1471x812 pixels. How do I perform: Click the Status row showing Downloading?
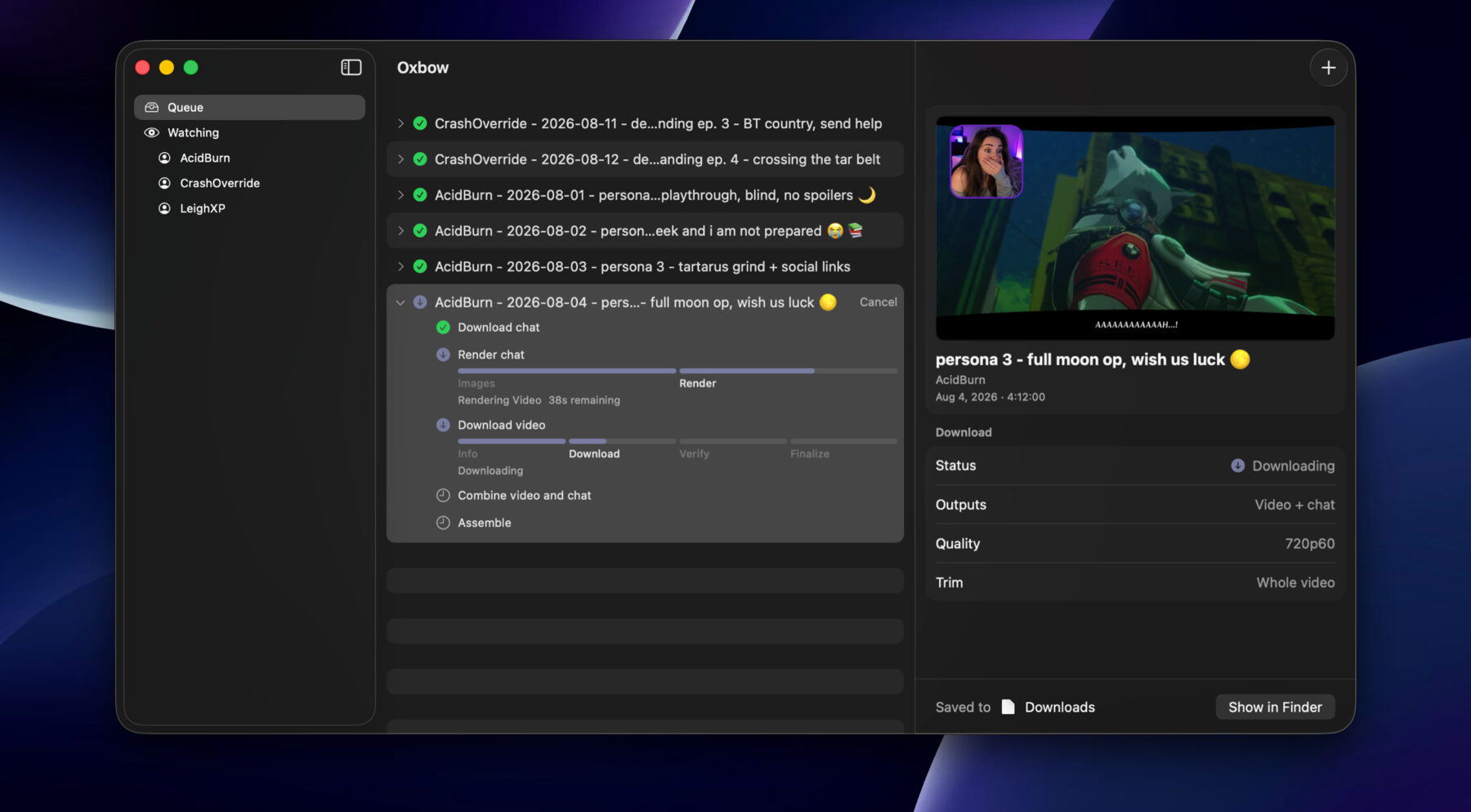pos(1134,466)
